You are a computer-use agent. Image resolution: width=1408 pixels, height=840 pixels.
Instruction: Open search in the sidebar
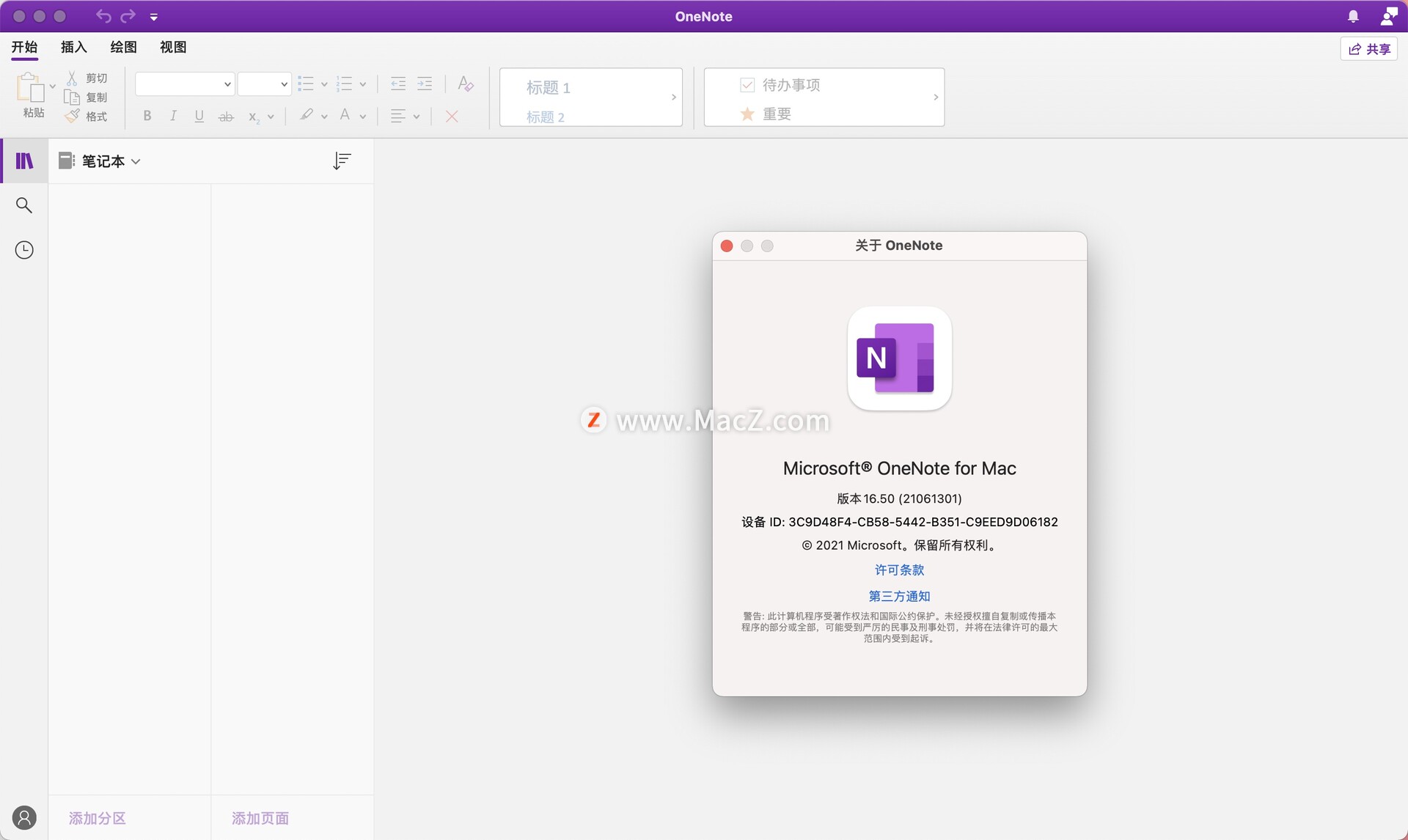[x=24, y=205]
